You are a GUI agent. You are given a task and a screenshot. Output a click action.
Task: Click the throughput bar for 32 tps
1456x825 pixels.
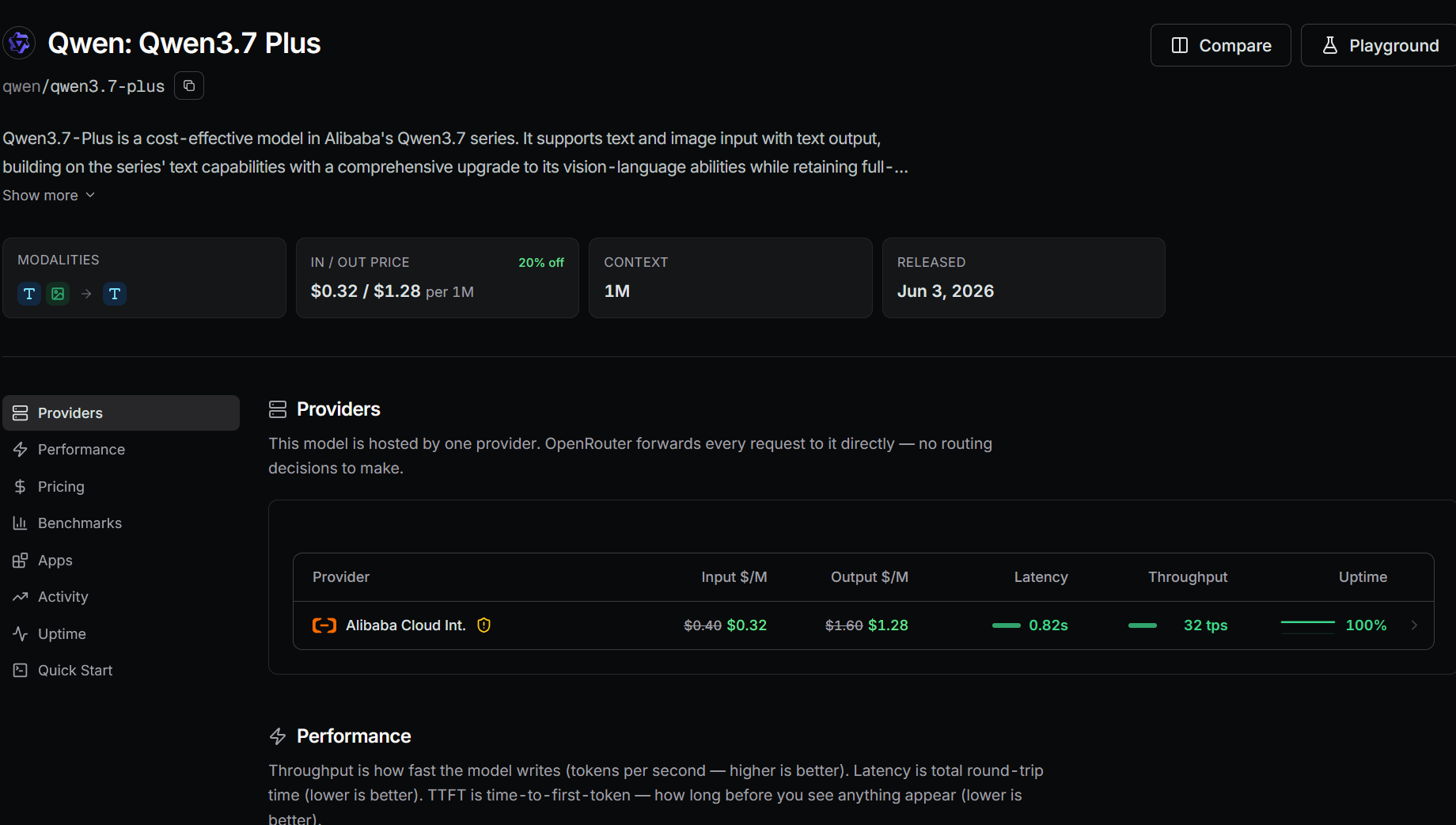pyautogui.click(x=1143, y=625)
